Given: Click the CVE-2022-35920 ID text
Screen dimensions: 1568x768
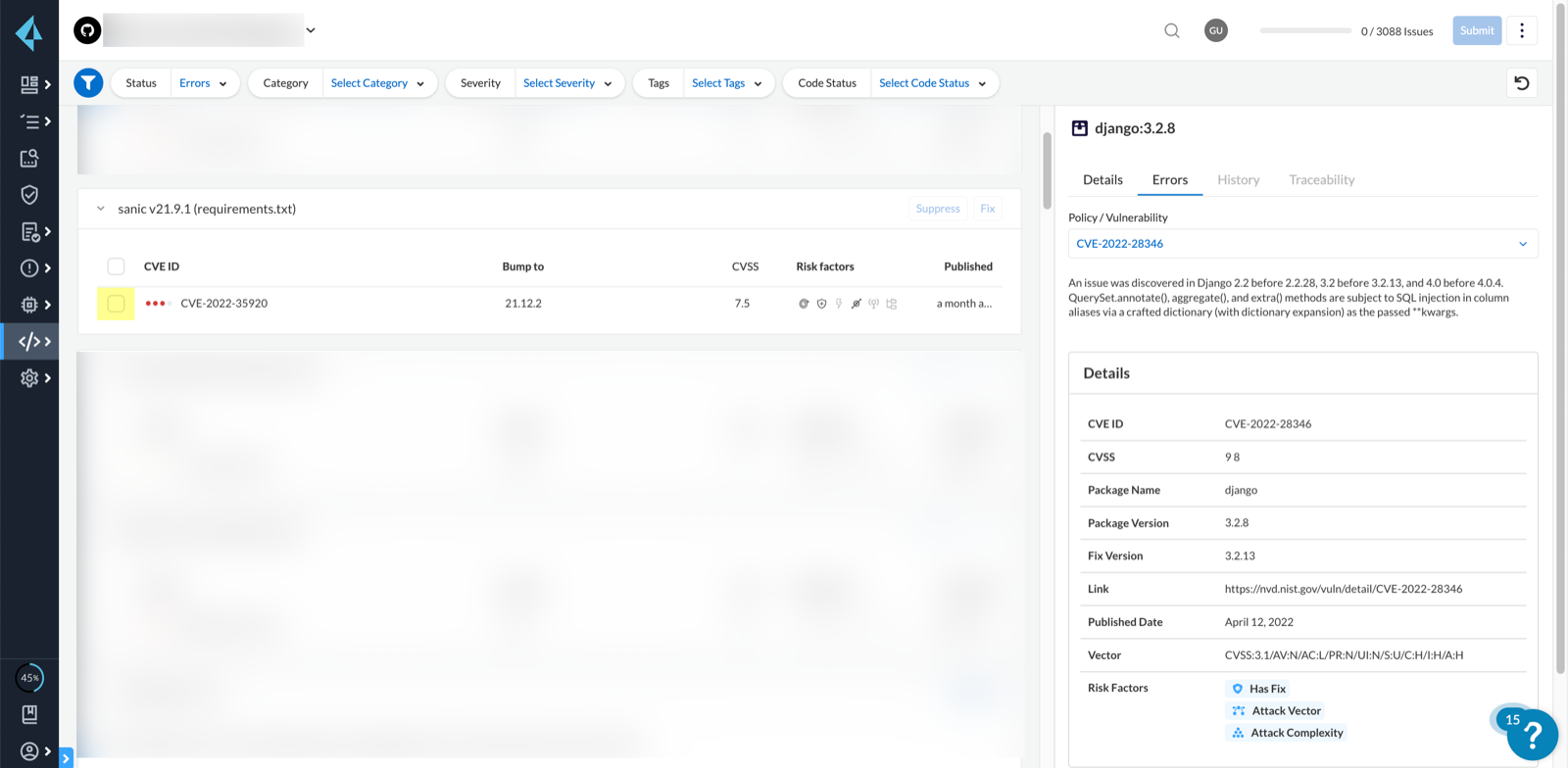Looking at the screenshot, I should [224, 304].
